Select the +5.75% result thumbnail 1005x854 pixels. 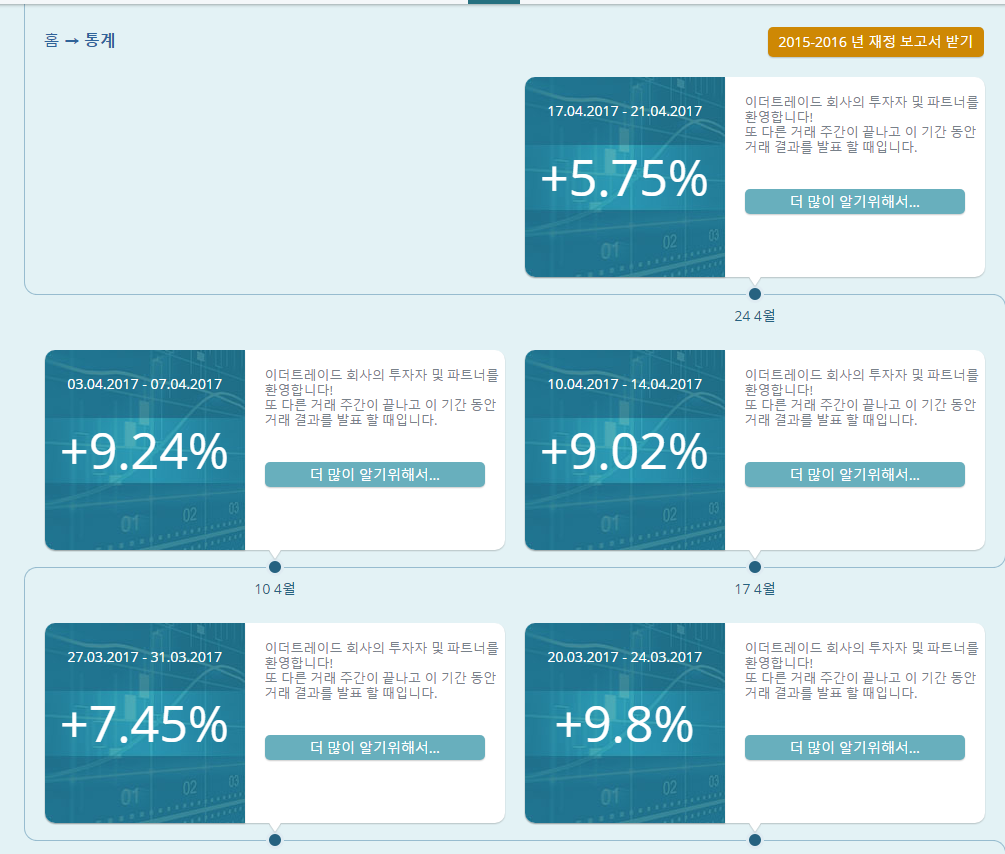pyautogui.click(x=624, y=176)
